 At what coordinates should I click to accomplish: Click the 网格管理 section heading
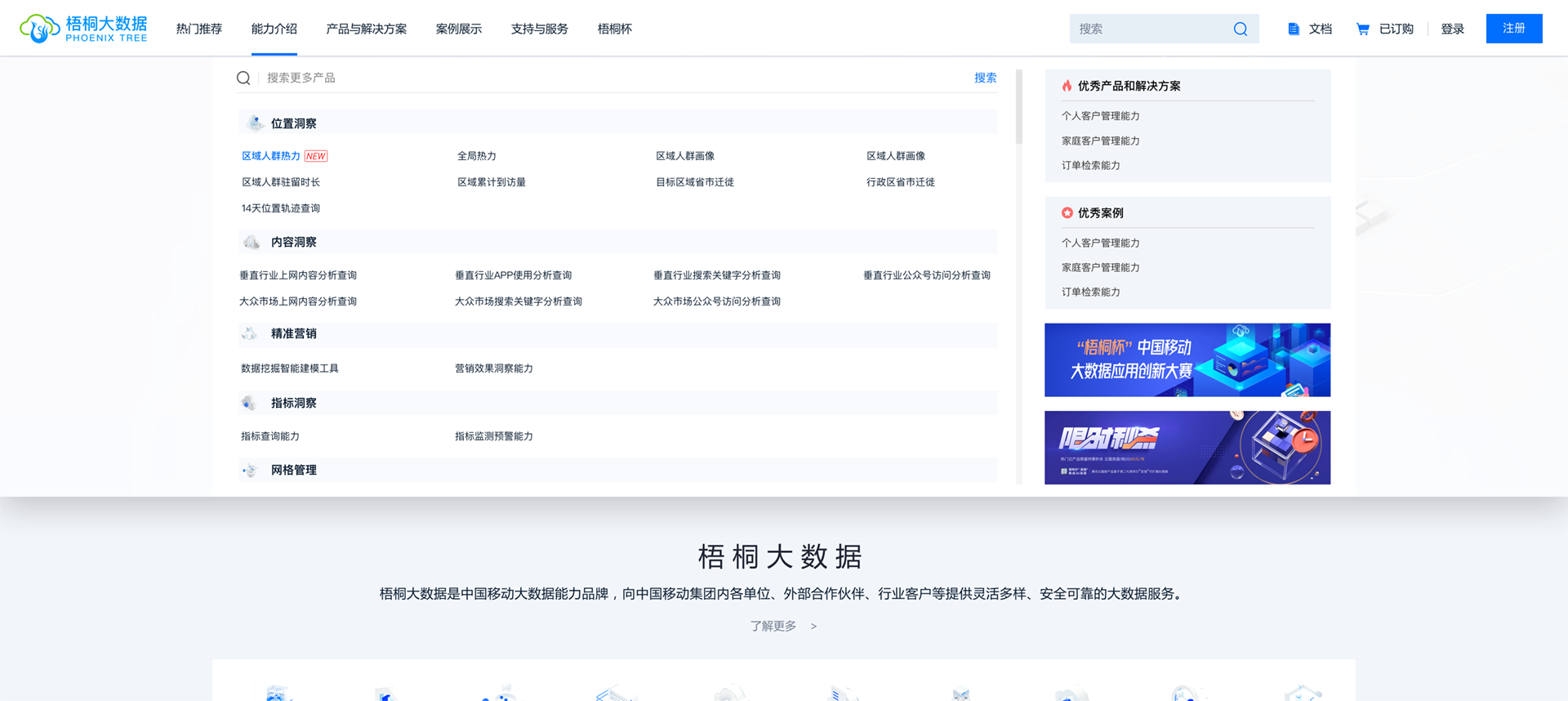[x=294, y=470]
